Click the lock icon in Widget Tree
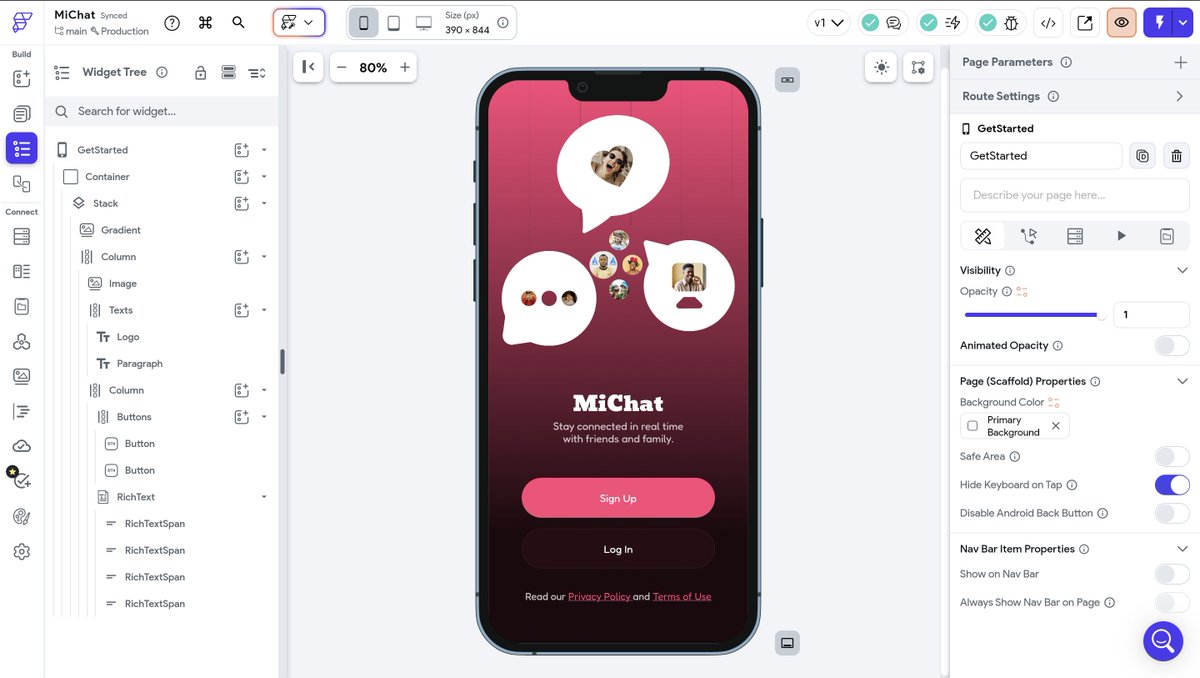 [201, 72]
